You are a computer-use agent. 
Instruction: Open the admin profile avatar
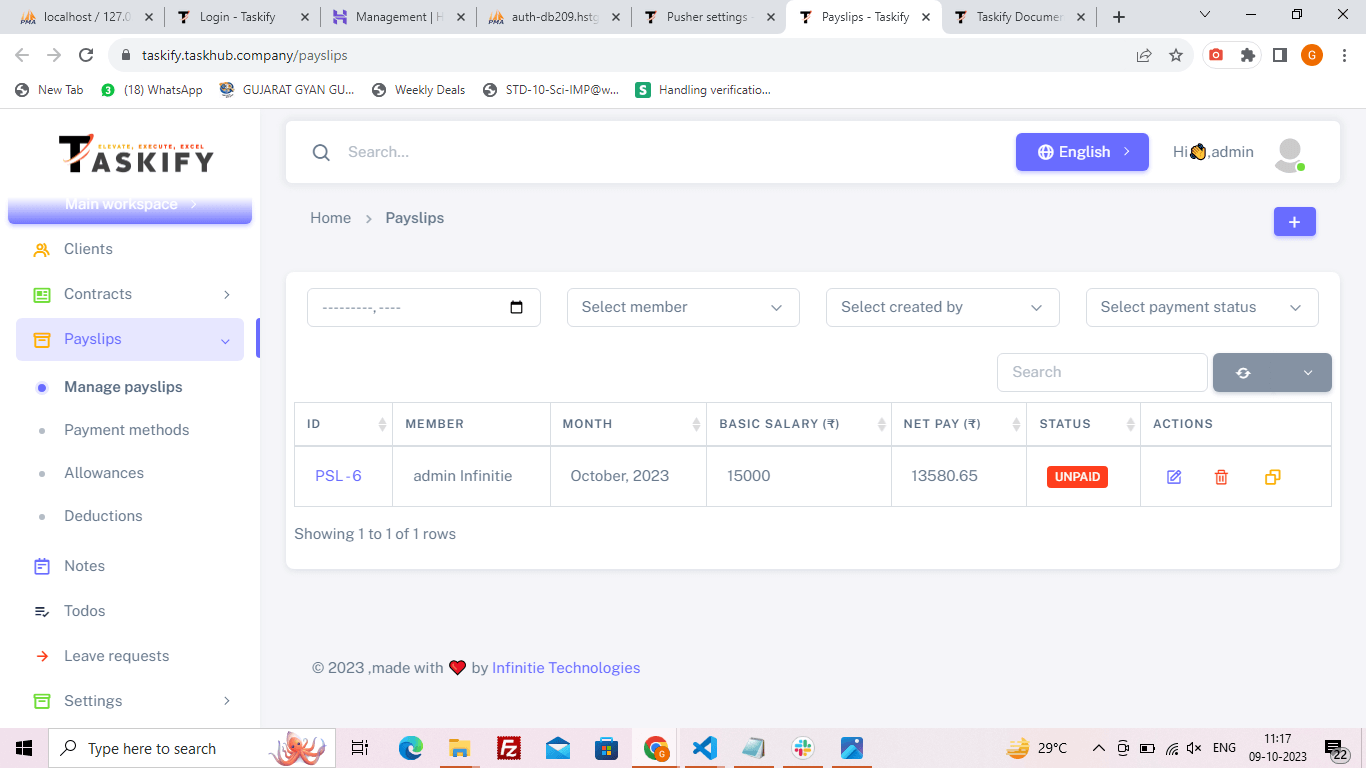click(x=1289, y=153)
